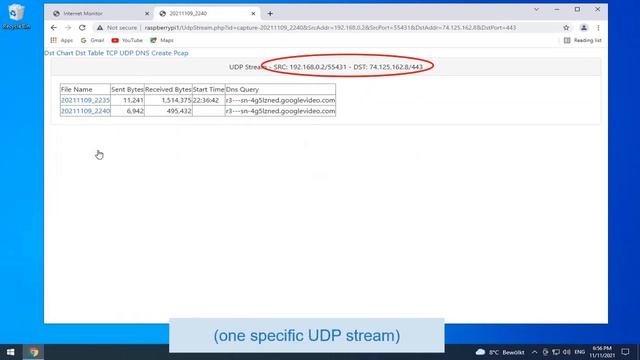
Task: Open the DNS link
Action: (x=142, y=53)
